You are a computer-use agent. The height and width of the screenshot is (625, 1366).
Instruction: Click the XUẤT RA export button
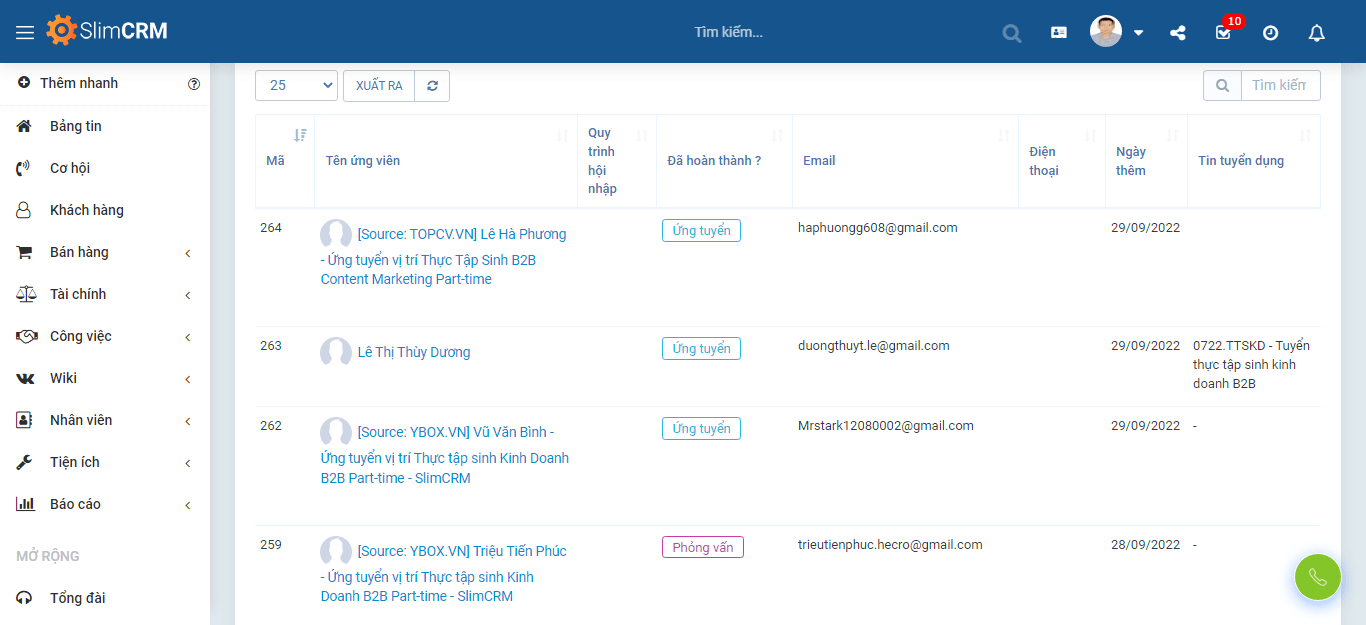tap(379, 86)
